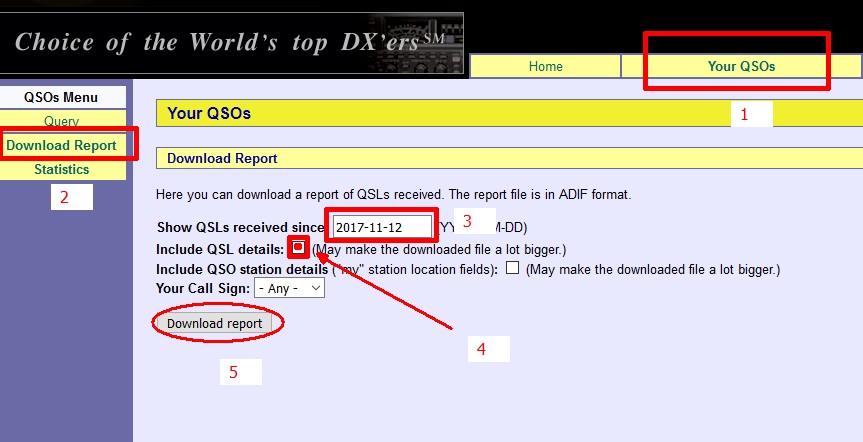Image resolution: width=863 pixels, height=442 pixels.
Task: Expand the Your Call Sign dropdown
Action: (x=289, y=288)
